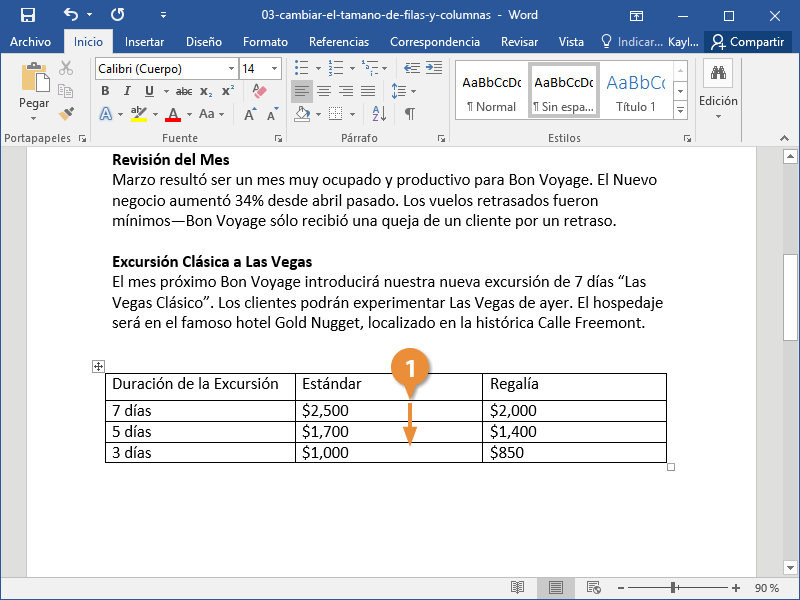Expand the underline style arrow
800x600 pixels.
(166, 91)
